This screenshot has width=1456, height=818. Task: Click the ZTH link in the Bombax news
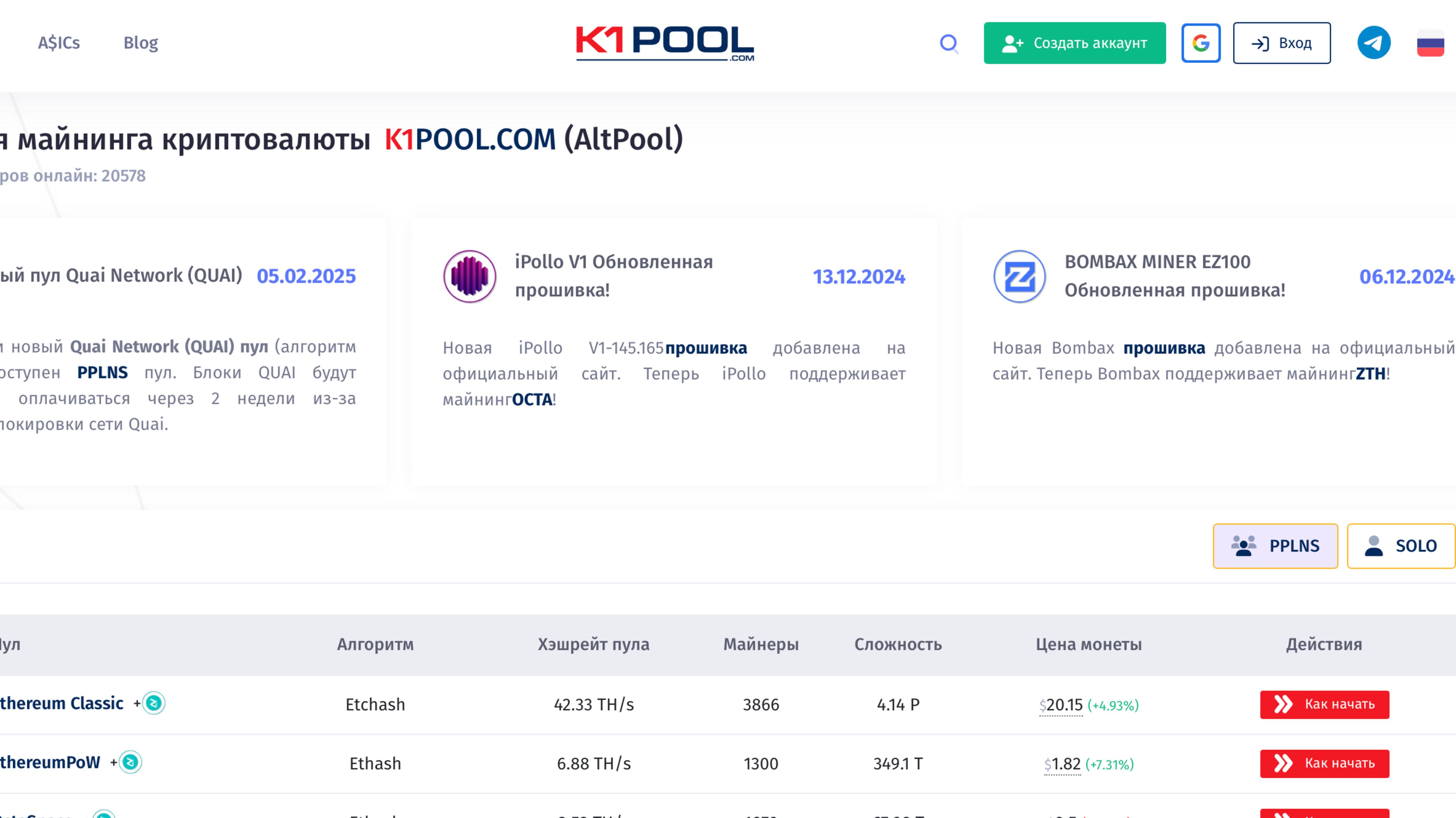[x=1370, y=374]
